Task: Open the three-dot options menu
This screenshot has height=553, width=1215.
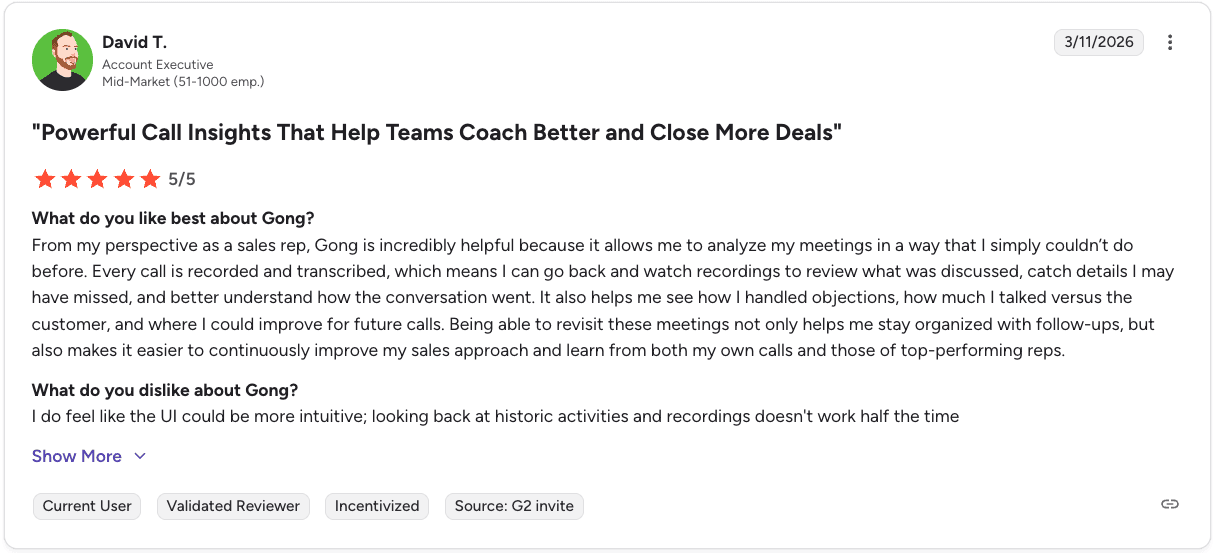Action: point(1170,42)
